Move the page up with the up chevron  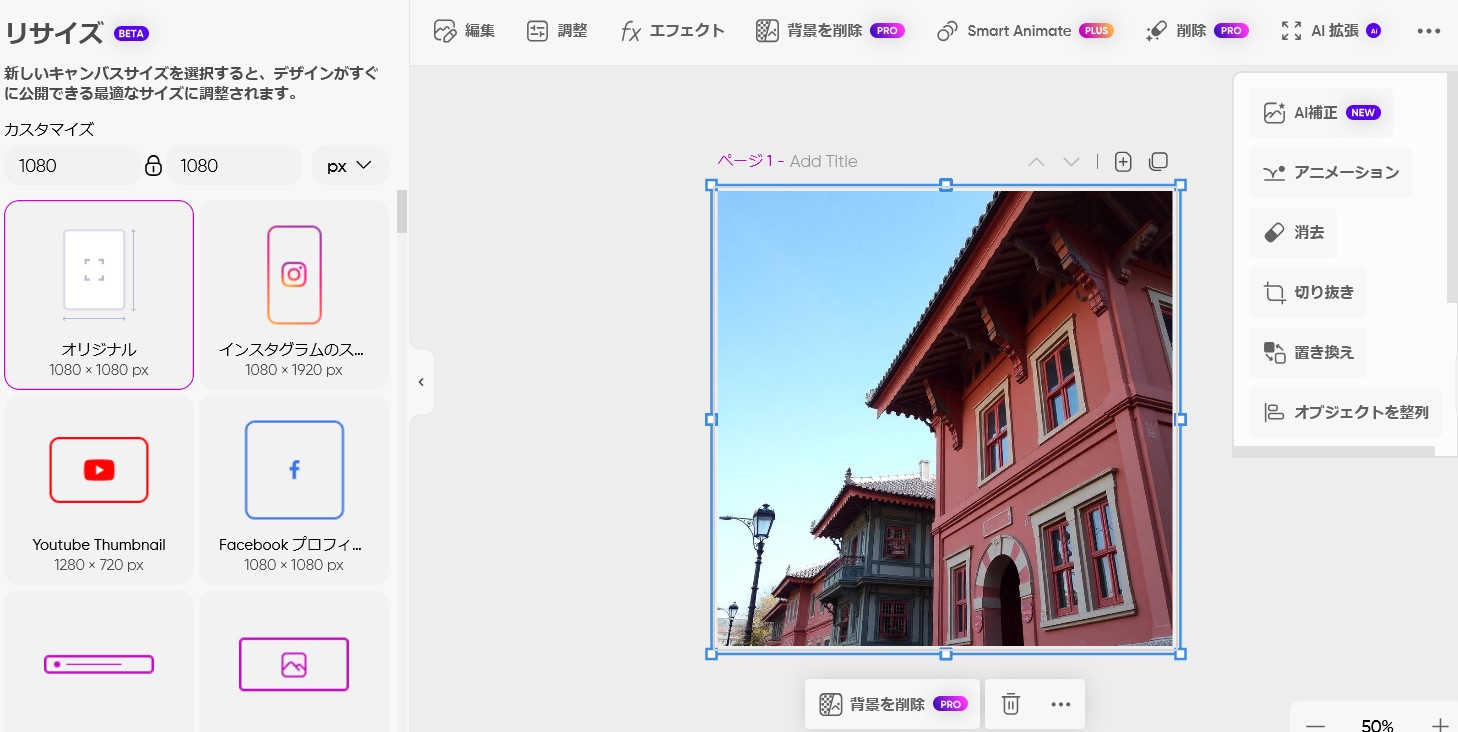[x=1036, y=162]
